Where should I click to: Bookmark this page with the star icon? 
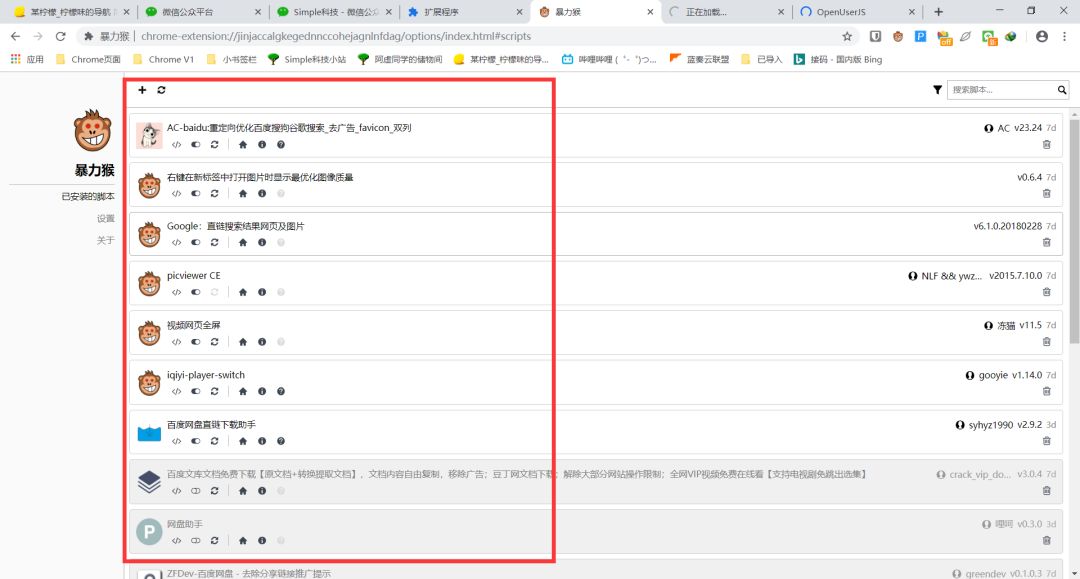pos(847,36)
